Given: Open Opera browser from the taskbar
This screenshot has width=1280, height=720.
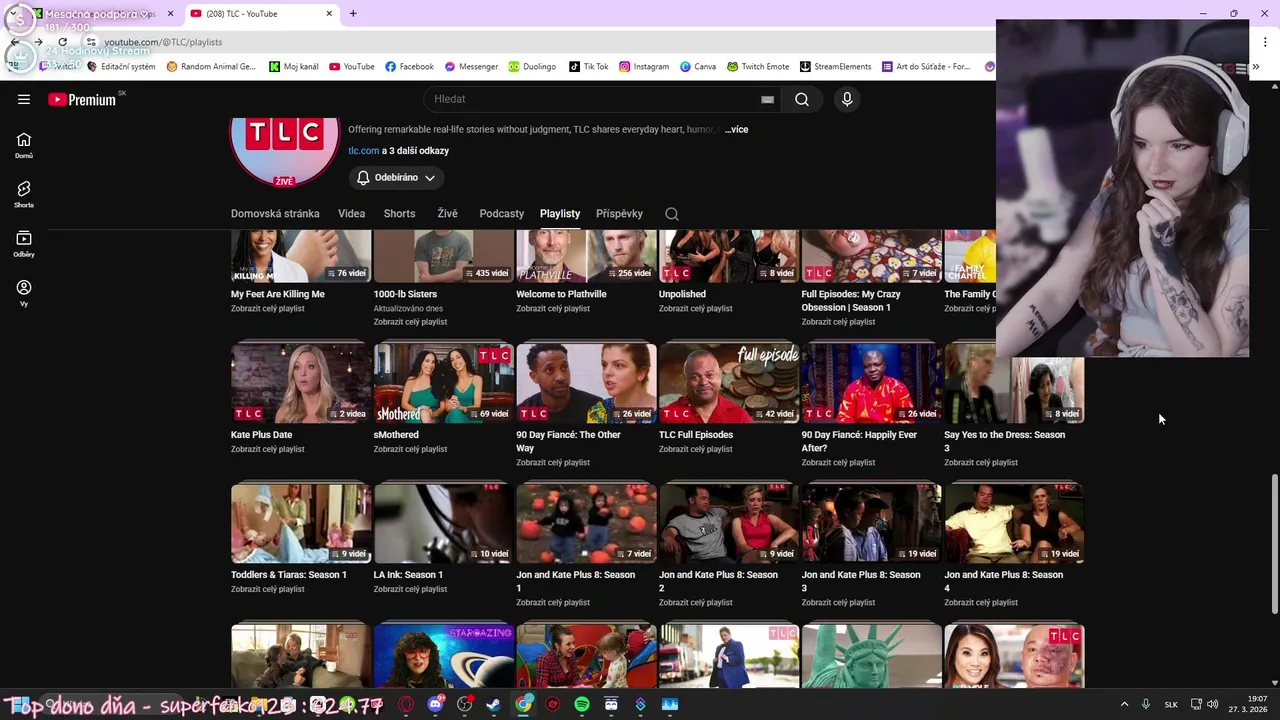Looking at the screenshot, I should click(x=406, y=704).
